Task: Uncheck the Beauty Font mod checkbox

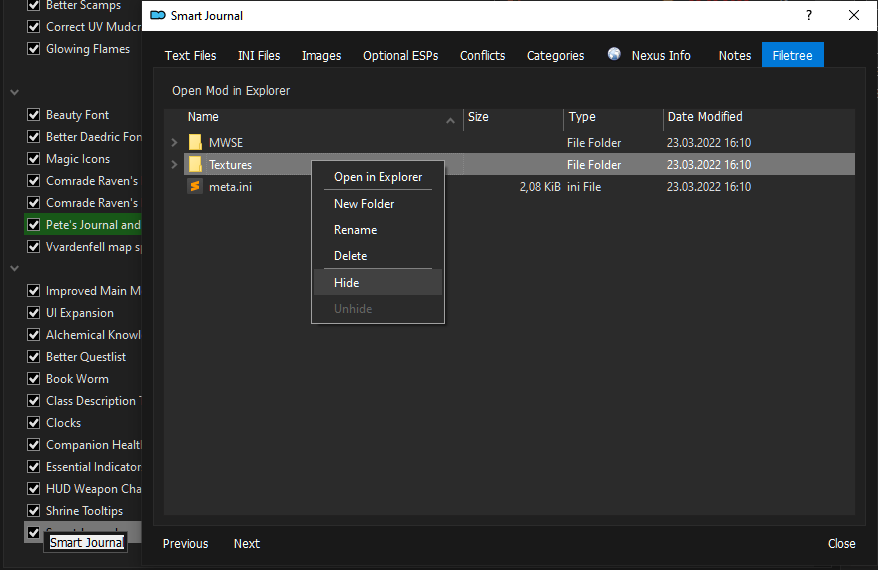Action: 34,115
